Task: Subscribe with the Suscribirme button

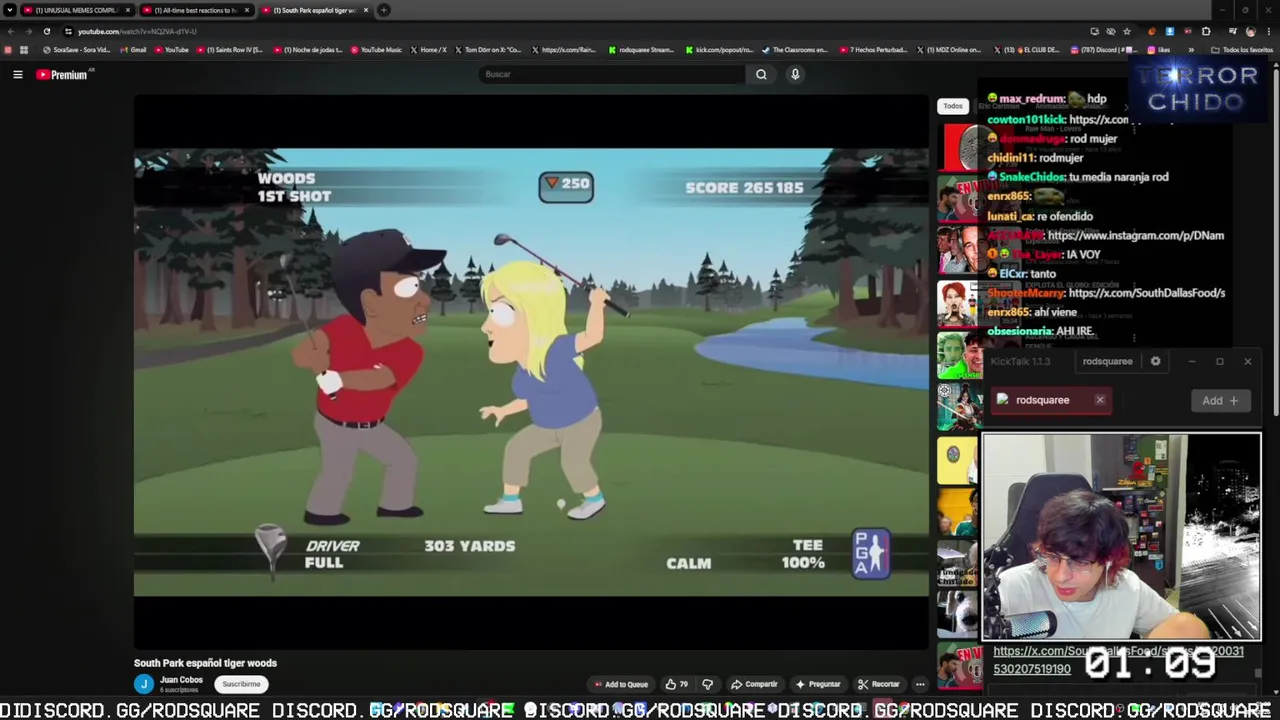Action: (241, 684)
